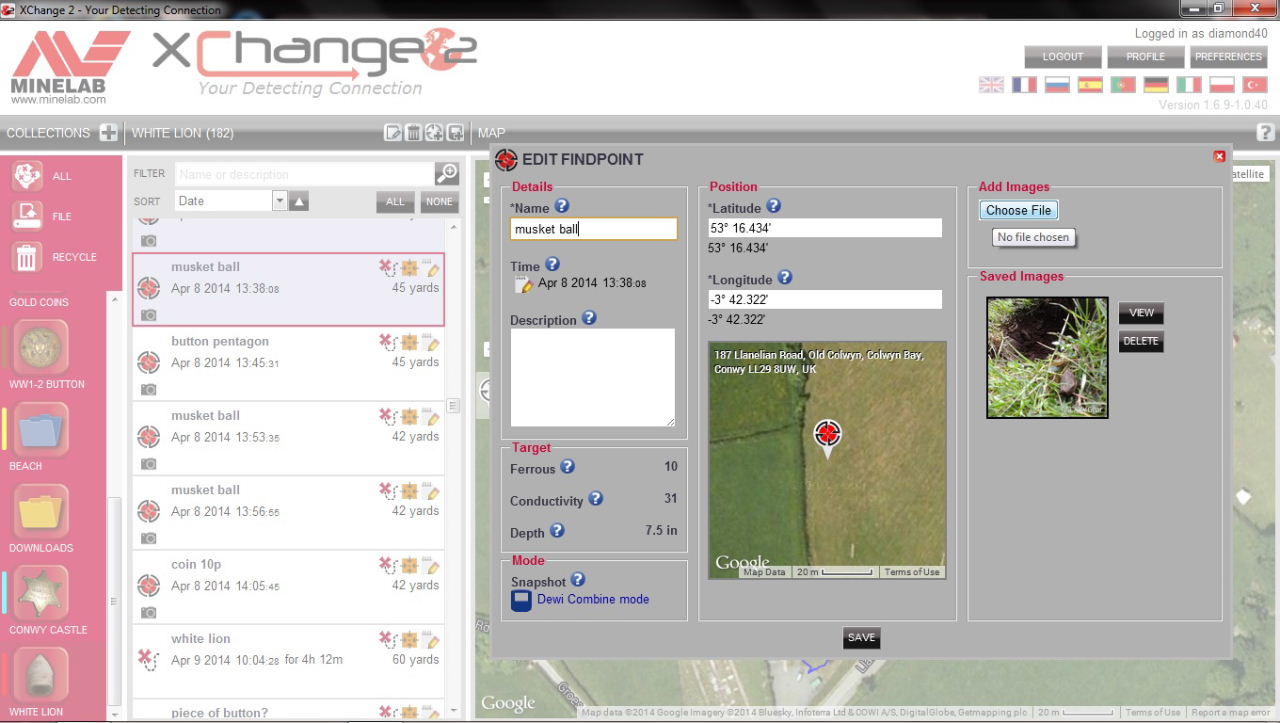
Task: Click the Latitude input field
Action: 825,228
